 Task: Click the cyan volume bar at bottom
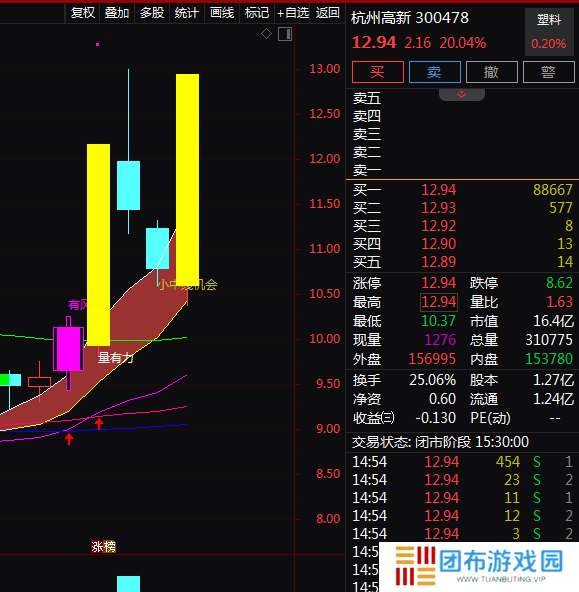128,584
